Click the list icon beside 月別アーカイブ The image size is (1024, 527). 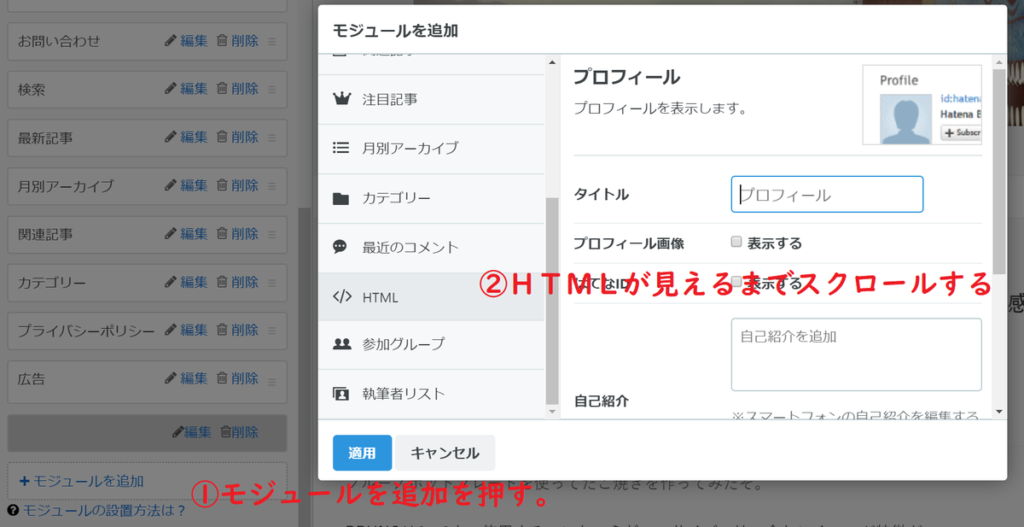pos(341,148)
